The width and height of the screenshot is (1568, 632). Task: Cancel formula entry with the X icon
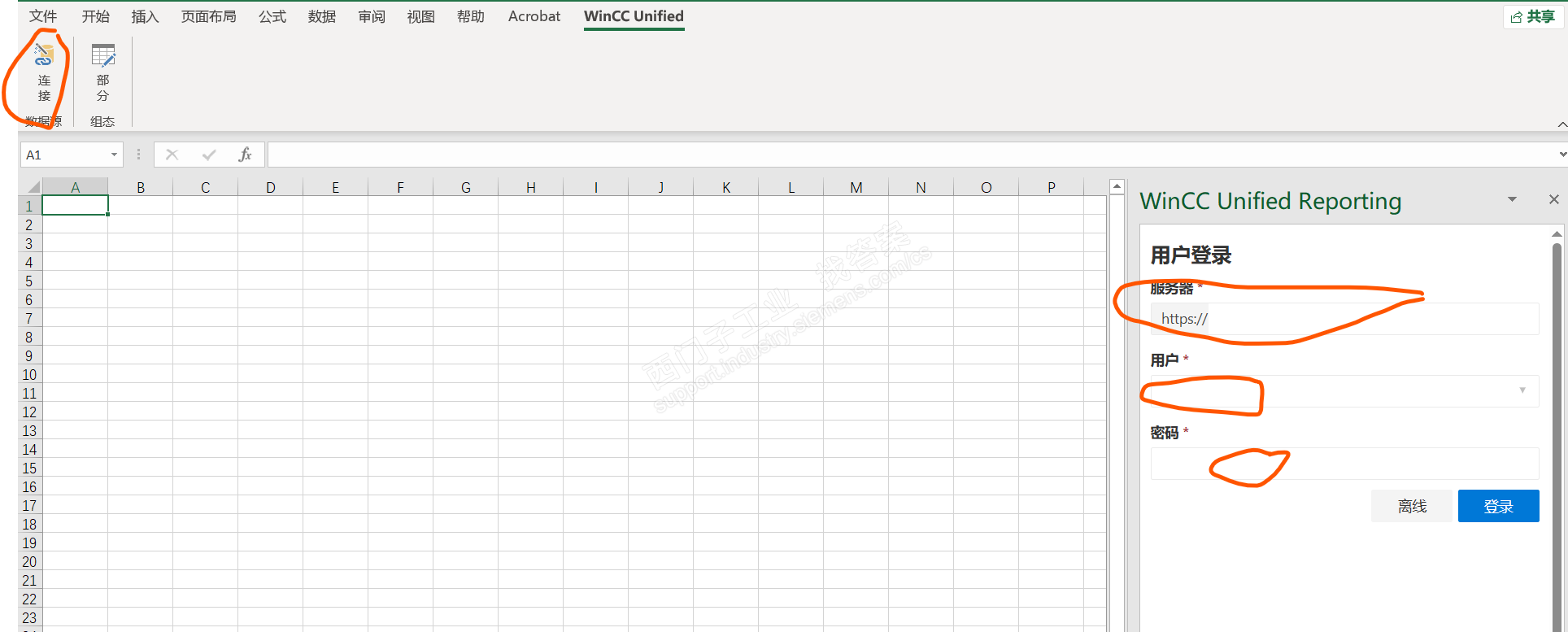coord(172,155)
